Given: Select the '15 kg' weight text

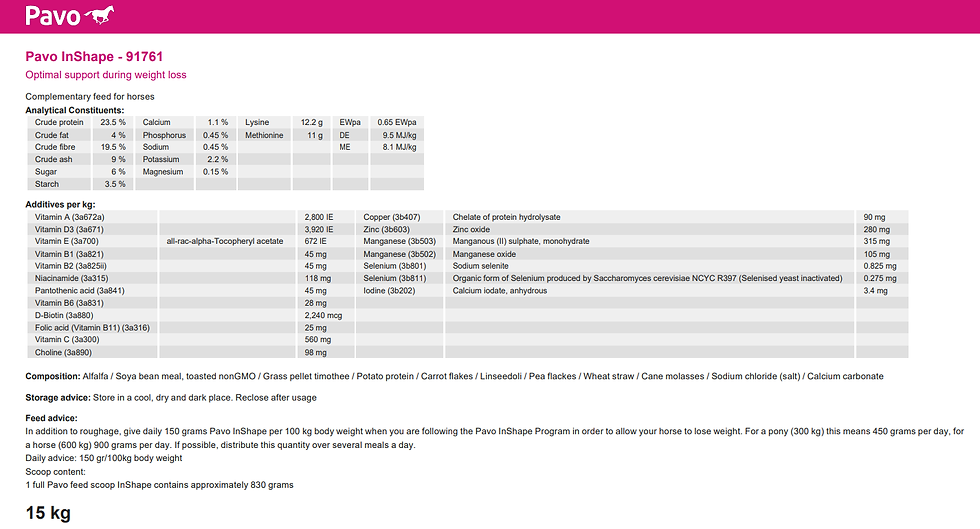Looking at the screenshot, I should coord(48,513).
